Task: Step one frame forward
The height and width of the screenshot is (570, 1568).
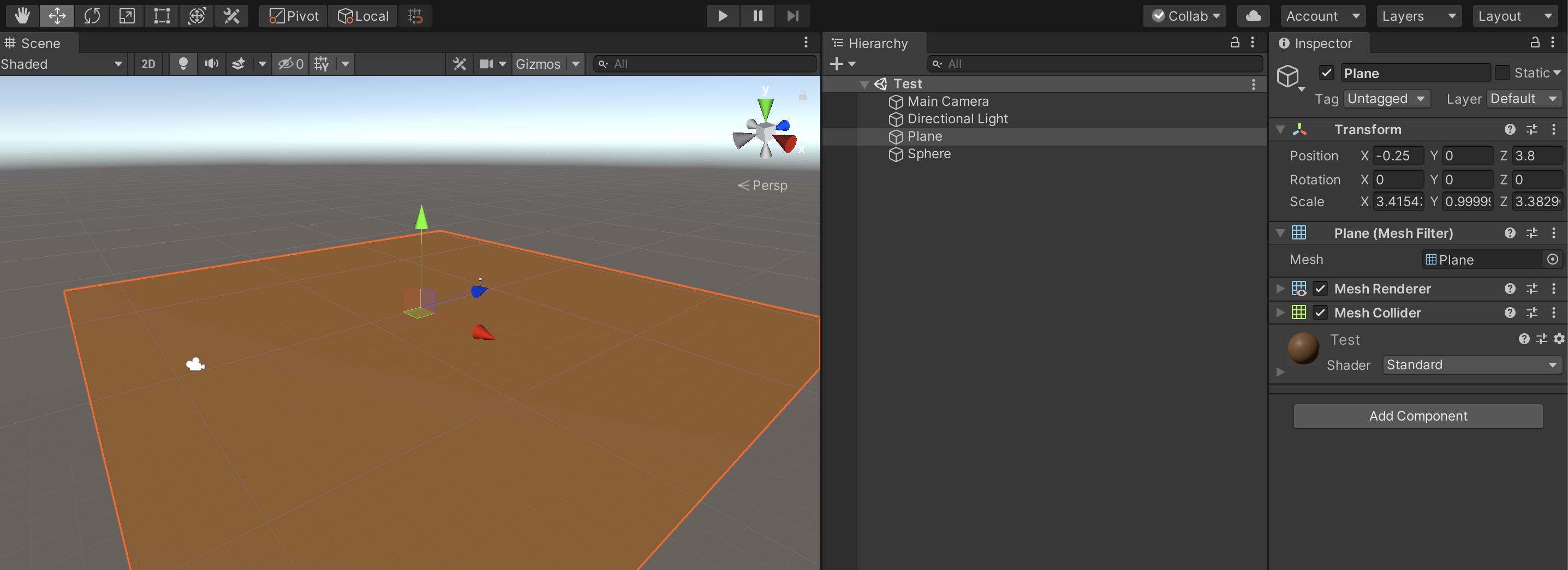Action: tap(792, 16)
